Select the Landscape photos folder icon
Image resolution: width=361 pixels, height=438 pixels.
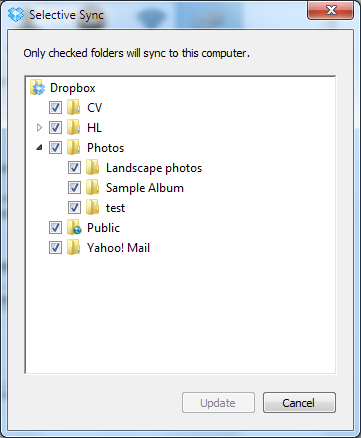click(x=92, y=168)
